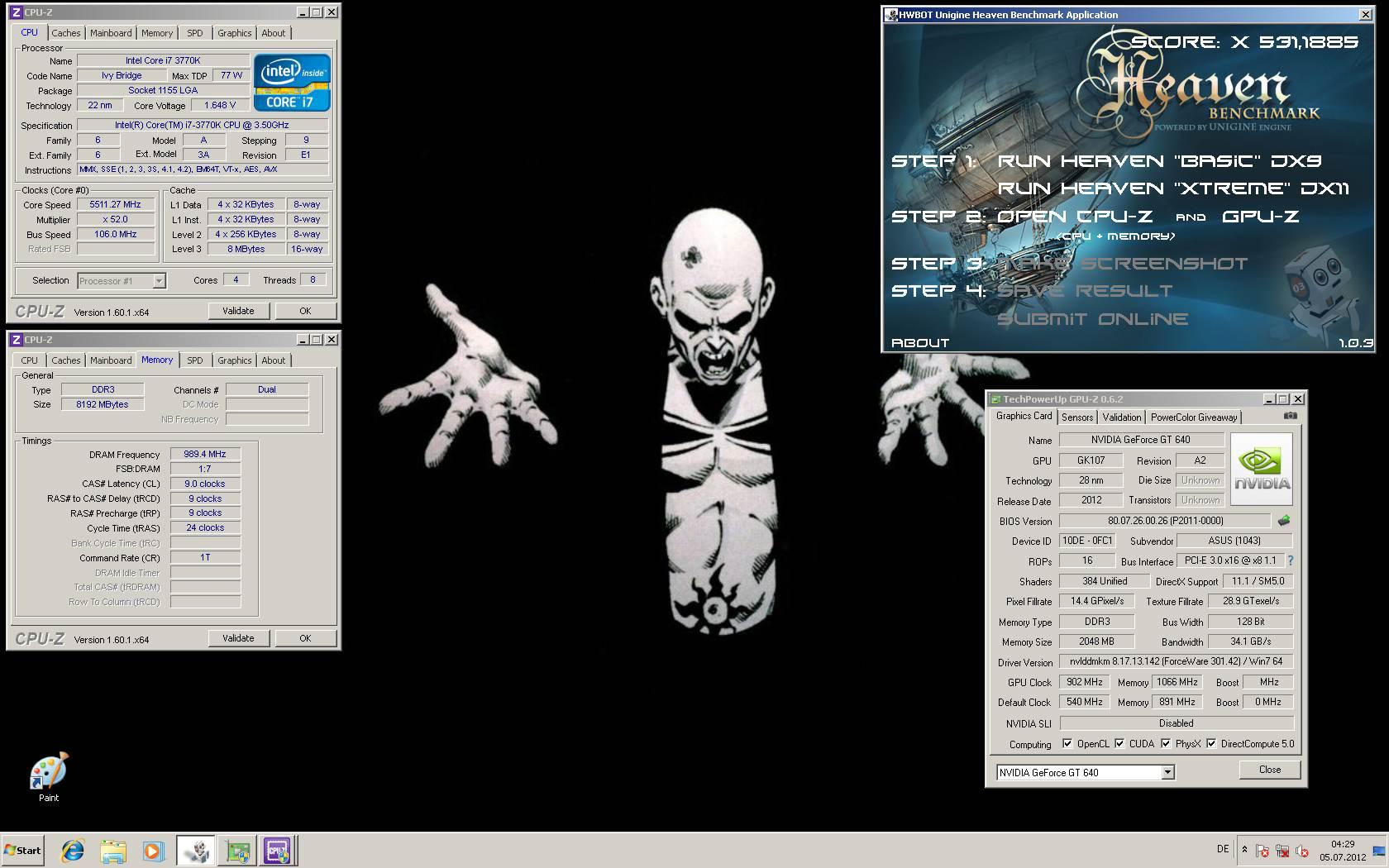This screenshot has height=868, width=1389.
Task: Click the NVIDIA logo in GPU-Z
Action: [x=1262, y=470]
